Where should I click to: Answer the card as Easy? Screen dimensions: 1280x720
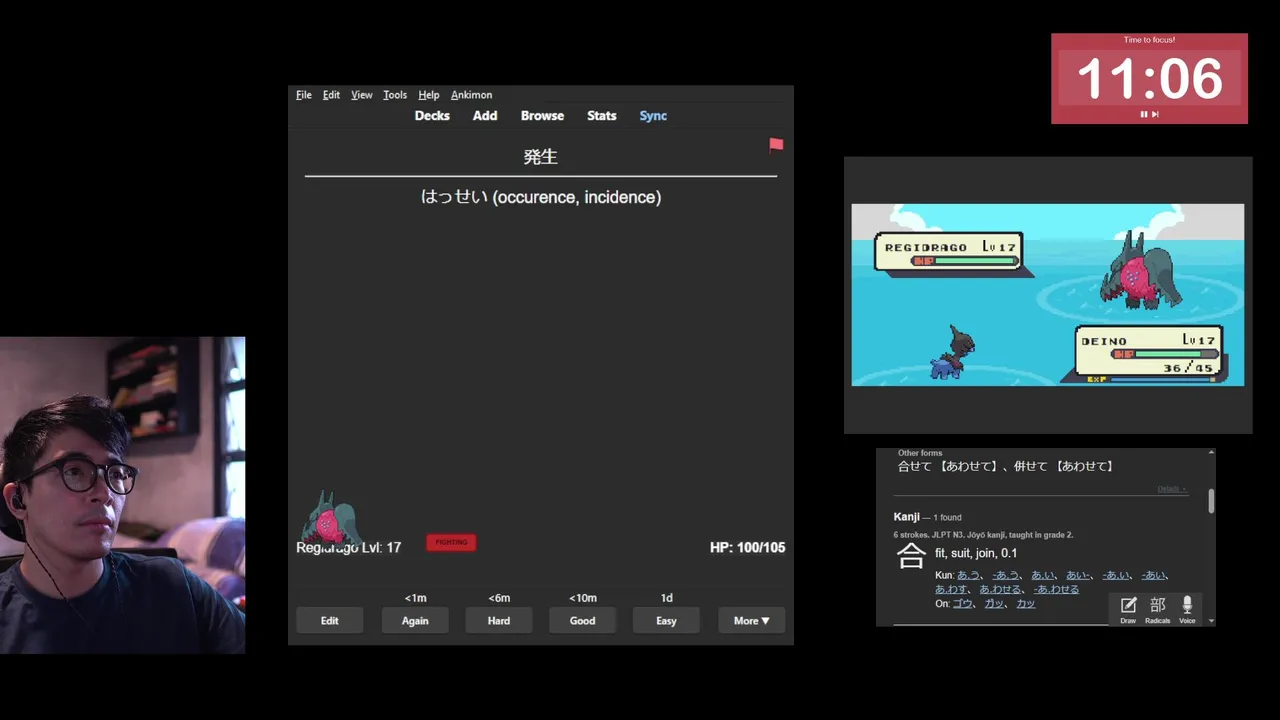coord(666,621)
